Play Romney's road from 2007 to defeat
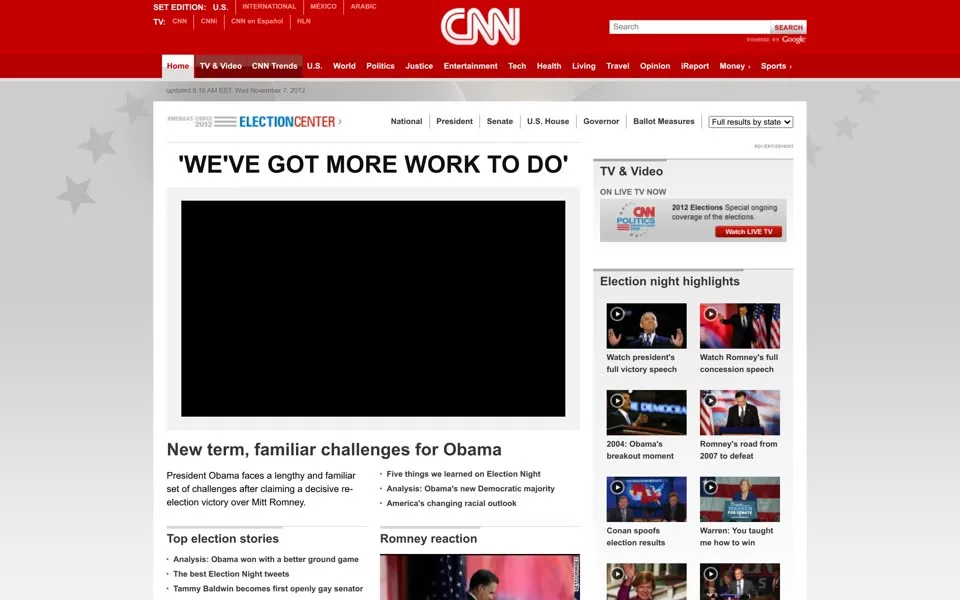Image resolution: width=960 pixels, height=600 pixels. tap(740, 413)
